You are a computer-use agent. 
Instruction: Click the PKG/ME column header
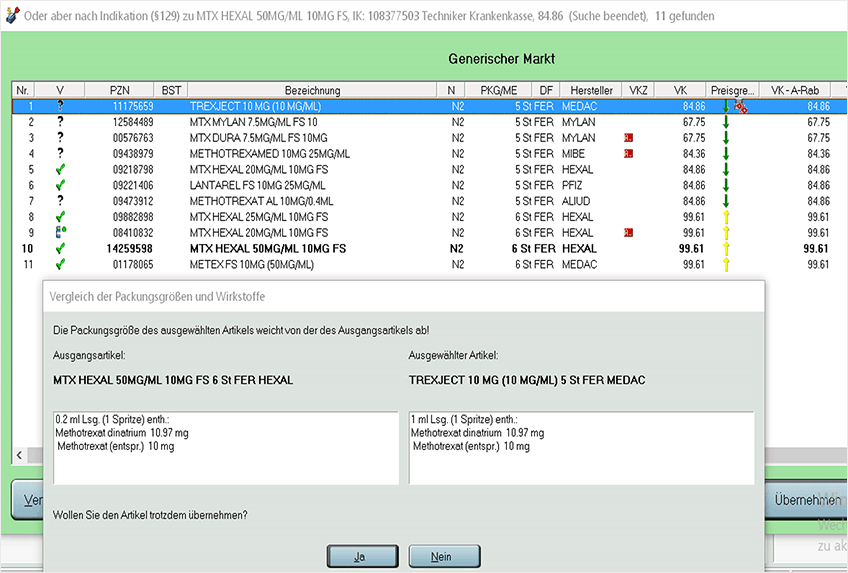point(498,90)
